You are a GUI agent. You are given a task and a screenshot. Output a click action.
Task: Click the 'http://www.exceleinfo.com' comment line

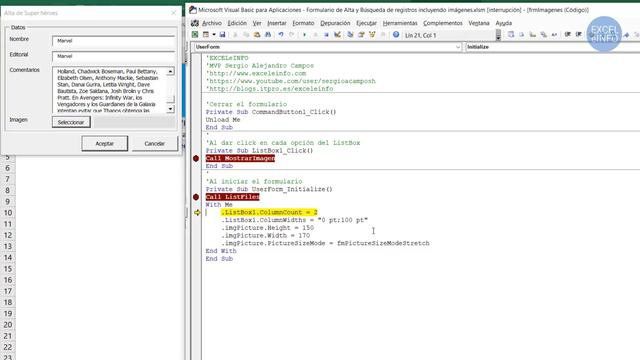pyautogui.click(x=256, y=73)
